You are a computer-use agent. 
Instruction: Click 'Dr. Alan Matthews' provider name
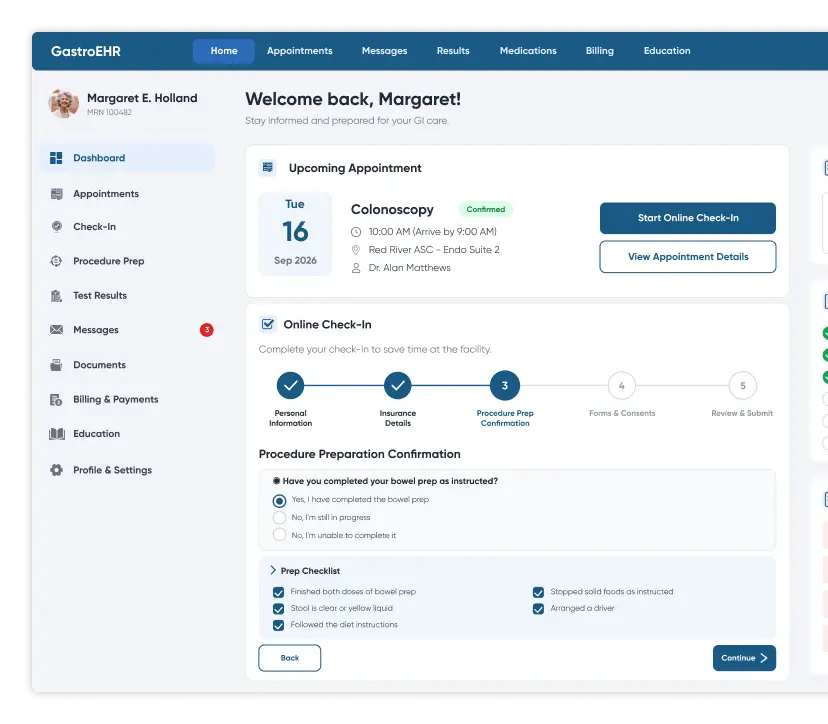click(x=410, y=268)
